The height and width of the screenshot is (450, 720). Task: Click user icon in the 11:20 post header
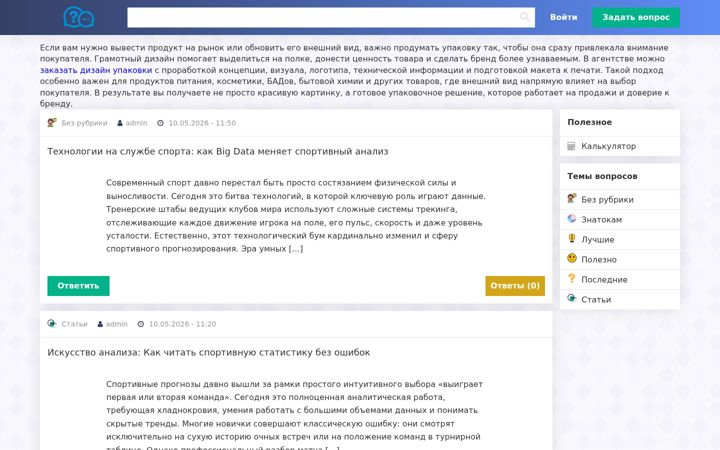point(100,324)
